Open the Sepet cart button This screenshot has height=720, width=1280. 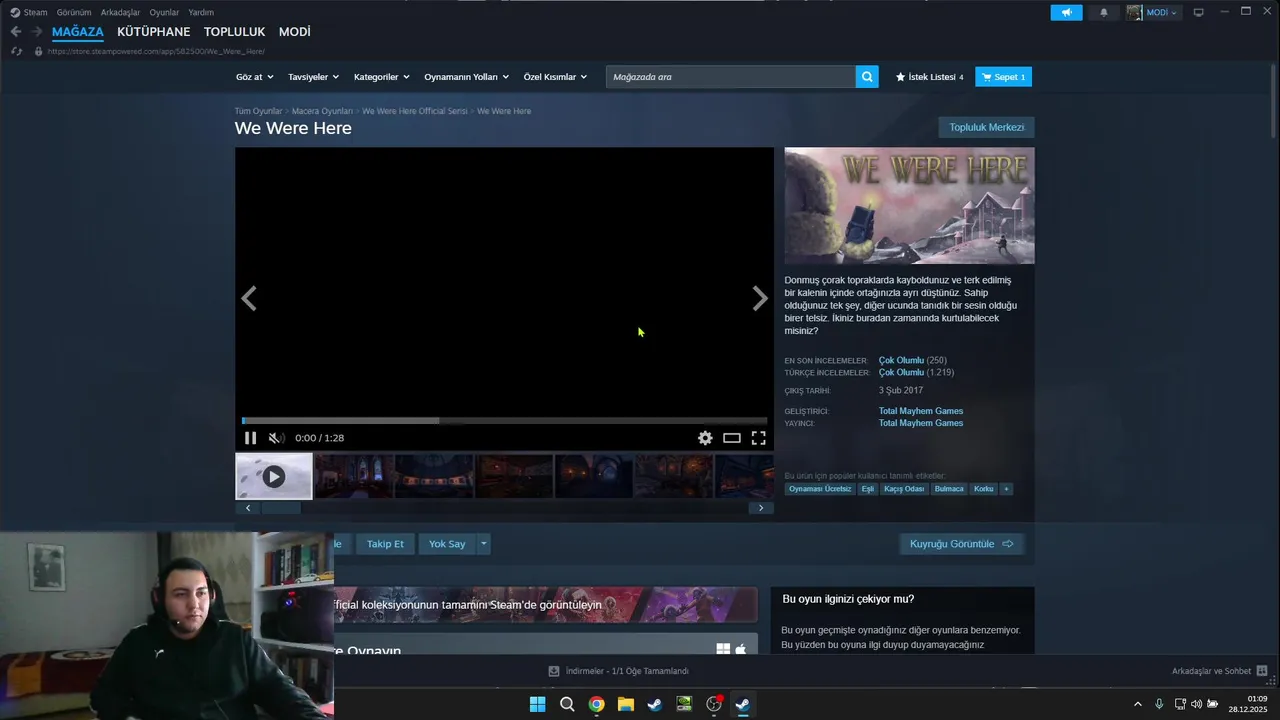coord(1003,77)
